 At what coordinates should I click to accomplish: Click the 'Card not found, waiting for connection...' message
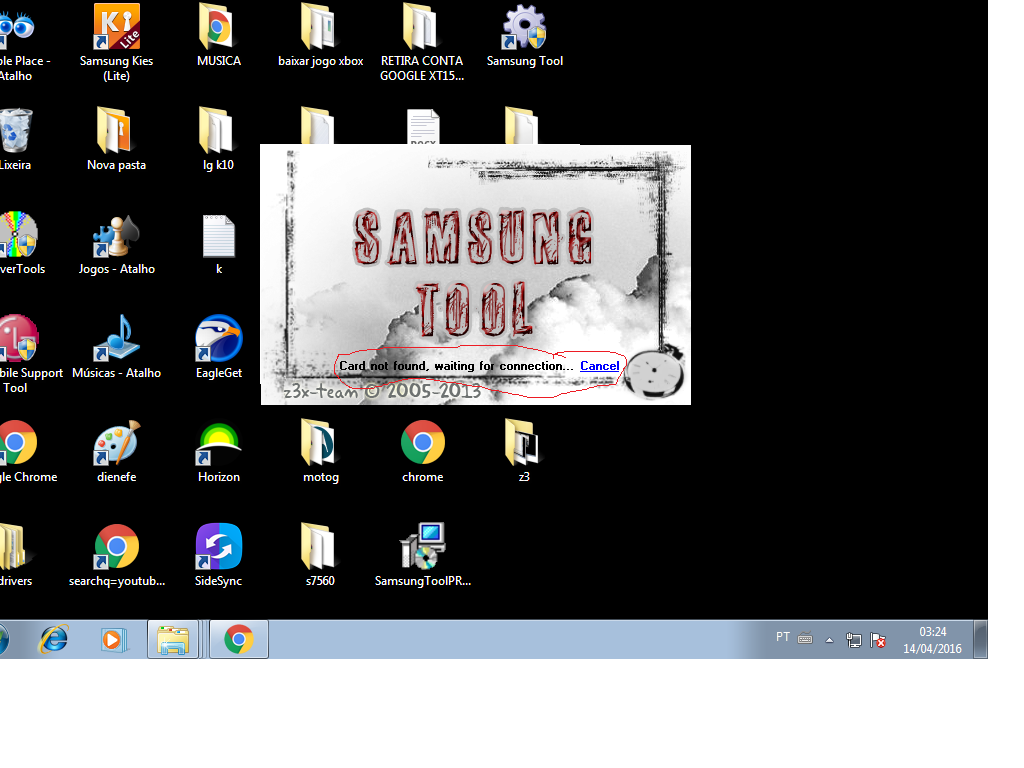pyautogui.click(x=456, y=366)
